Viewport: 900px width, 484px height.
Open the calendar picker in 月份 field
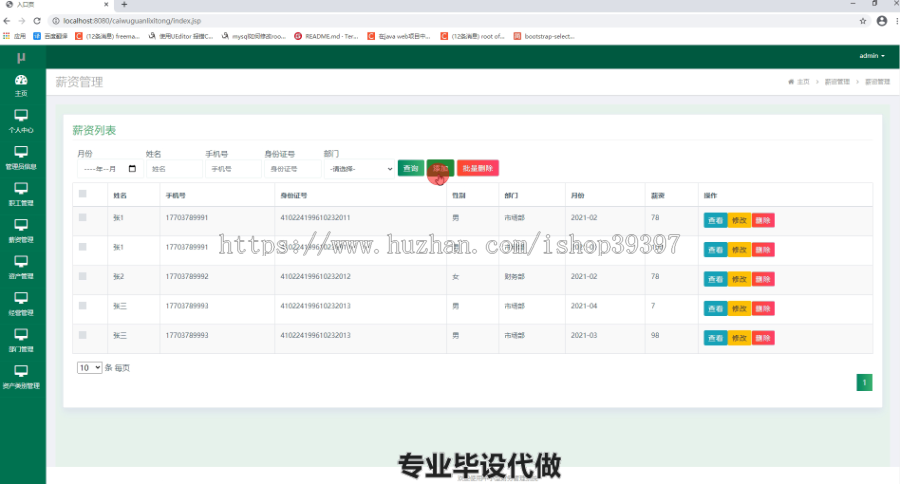(x=133, y=169)
